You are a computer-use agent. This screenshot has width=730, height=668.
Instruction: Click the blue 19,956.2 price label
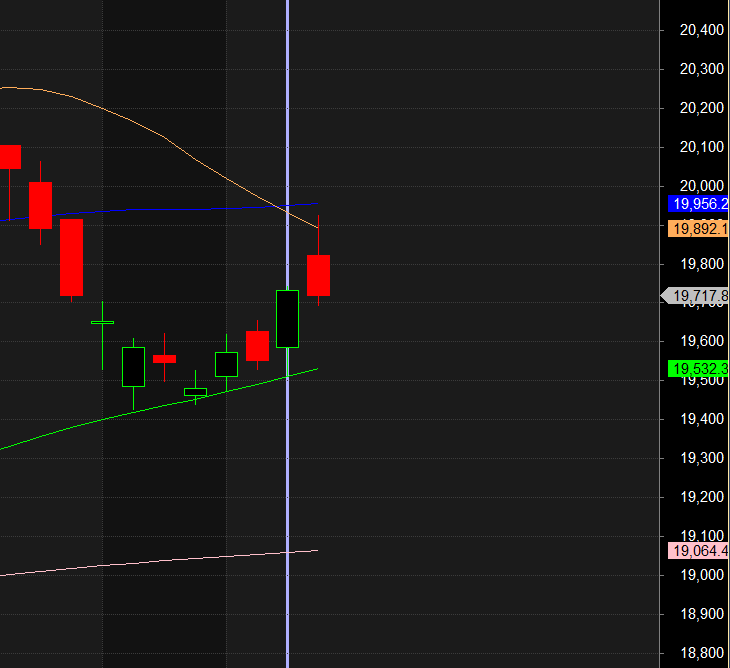[x=698, y=204]
